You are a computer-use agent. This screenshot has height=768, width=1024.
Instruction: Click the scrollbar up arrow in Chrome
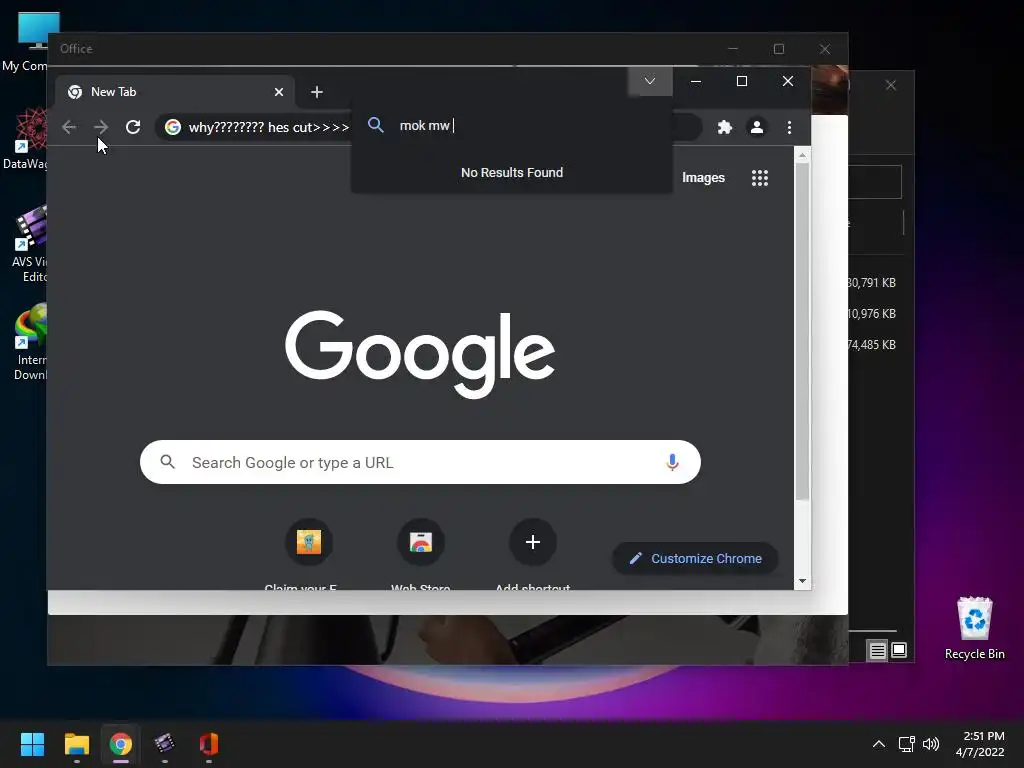point(803,155)
